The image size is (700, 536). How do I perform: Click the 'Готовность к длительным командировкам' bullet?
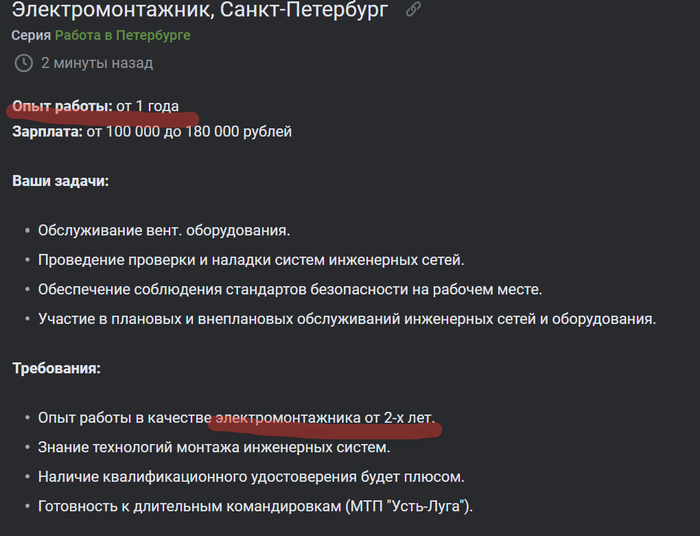pos(255,506)
